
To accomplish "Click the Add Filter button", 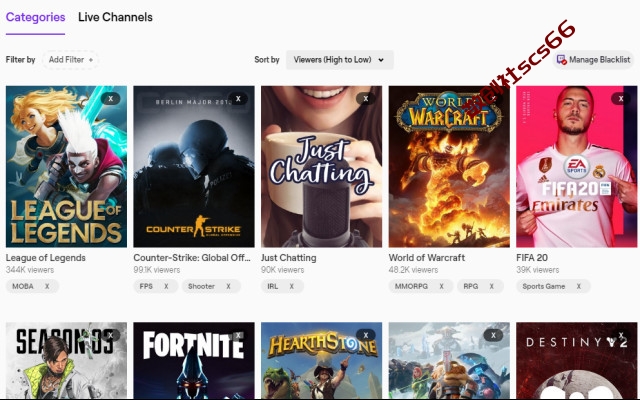I will tap(71, 60).
